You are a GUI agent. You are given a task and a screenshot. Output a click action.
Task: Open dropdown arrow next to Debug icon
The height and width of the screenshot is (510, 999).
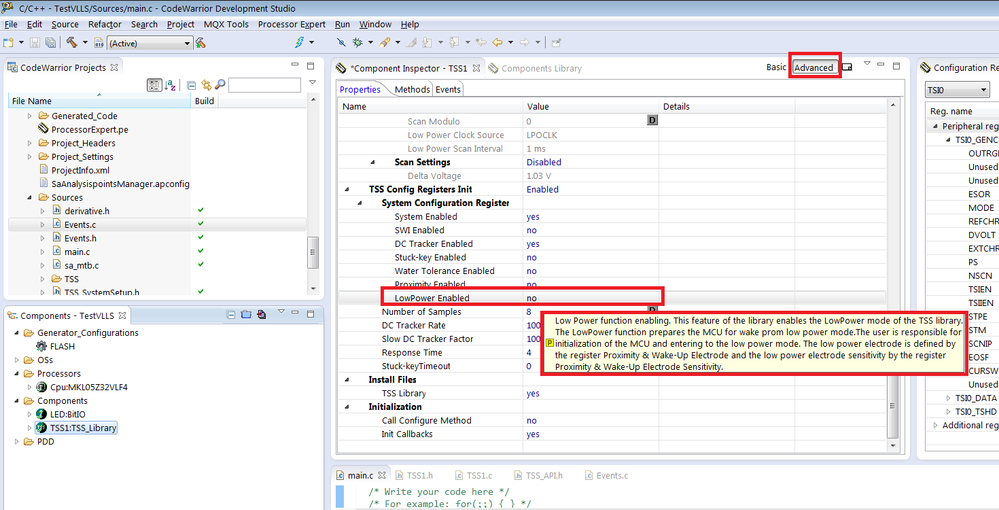pos(370,43)
